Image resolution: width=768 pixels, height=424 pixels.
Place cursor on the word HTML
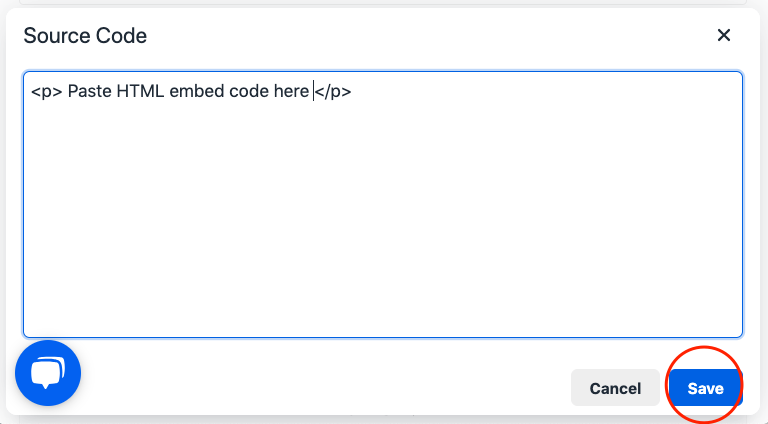(x=140, y=91)
